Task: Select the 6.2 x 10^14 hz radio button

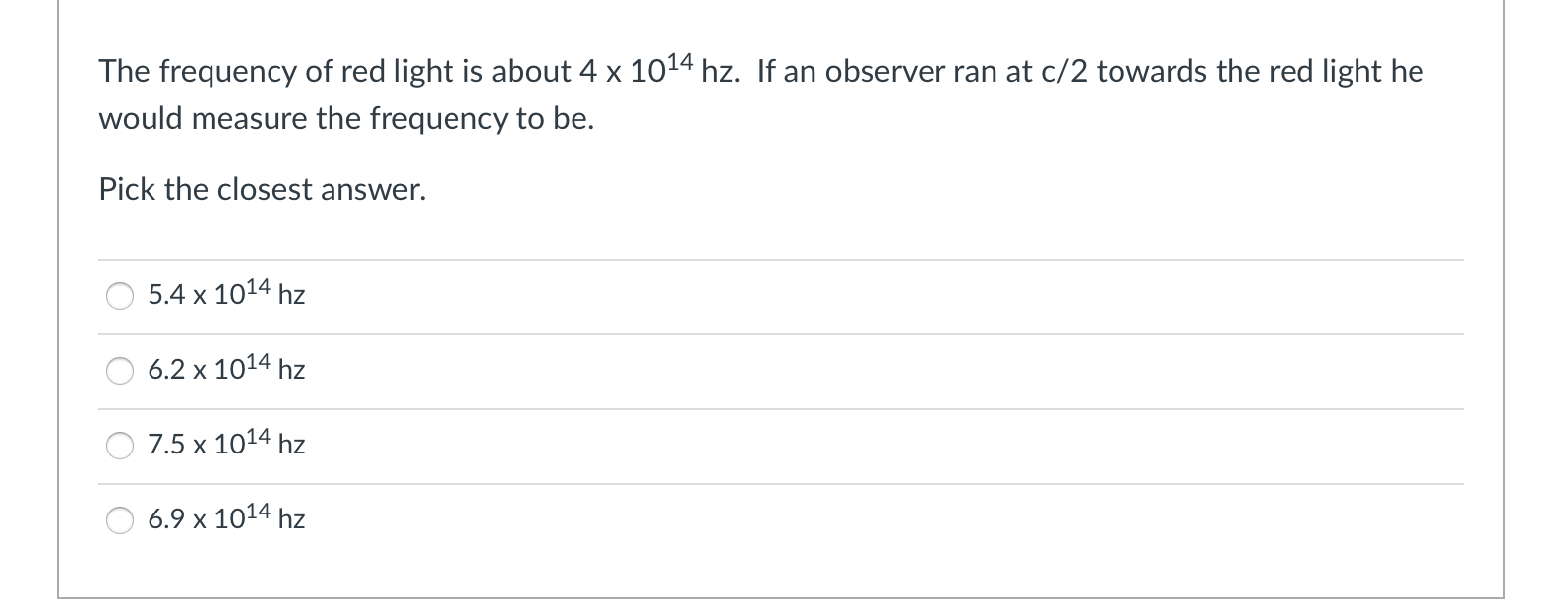Action: pos(120,370)
